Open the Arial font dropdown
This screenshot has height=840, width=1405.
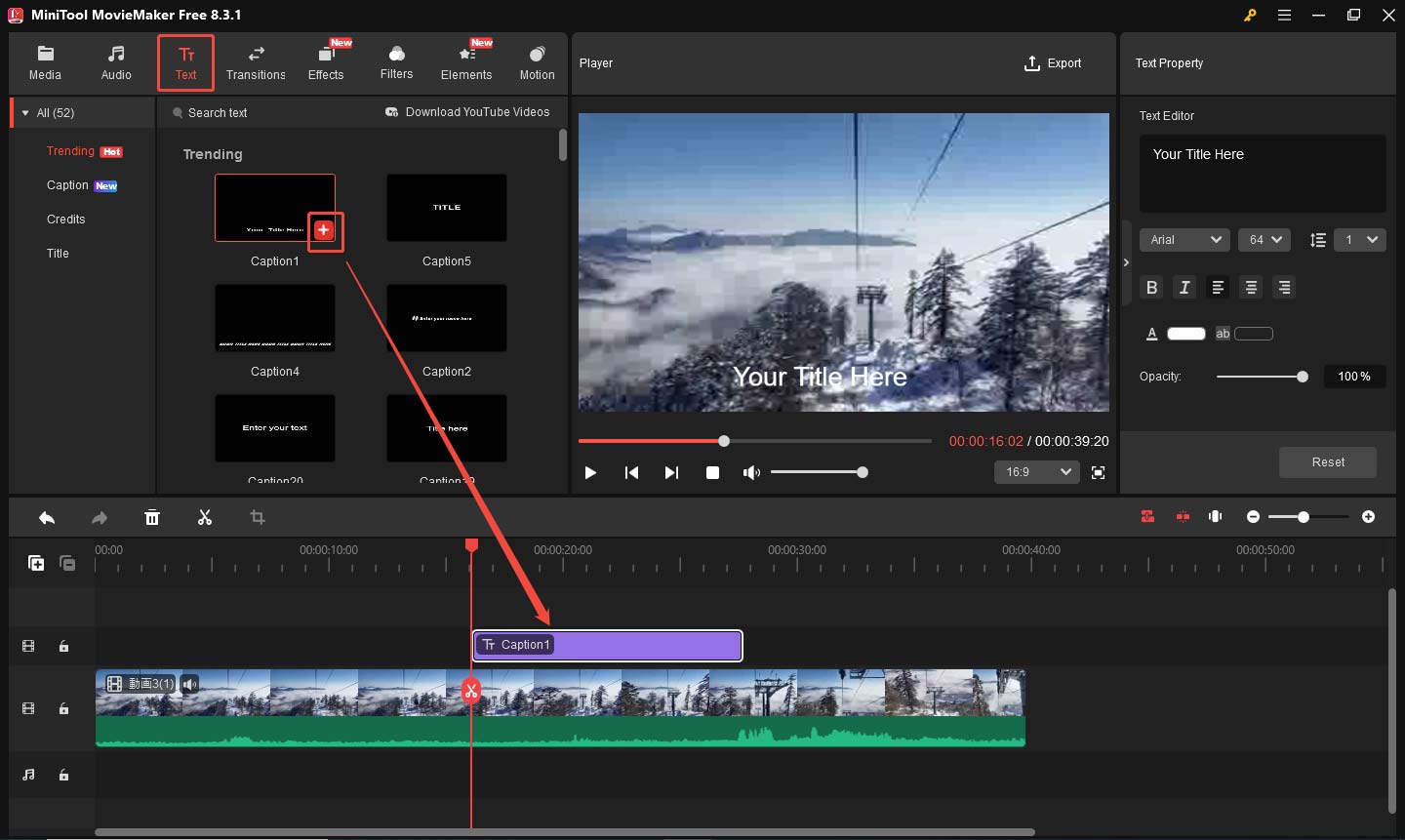pyautogui.click(x=1184, y=240)
